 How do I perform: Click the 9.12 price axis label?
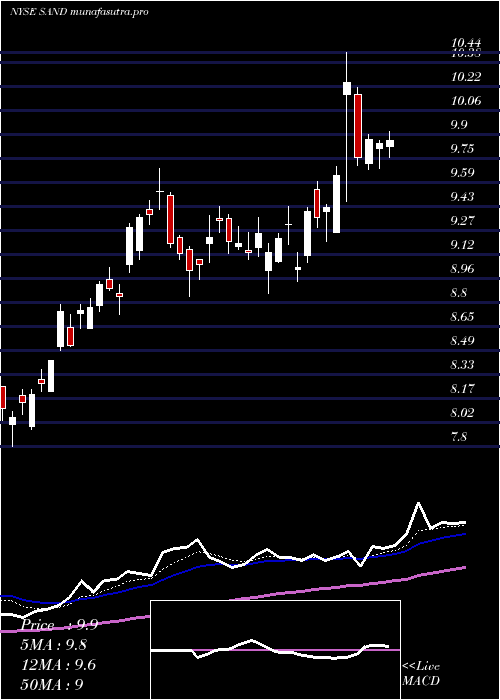point(462,245)
